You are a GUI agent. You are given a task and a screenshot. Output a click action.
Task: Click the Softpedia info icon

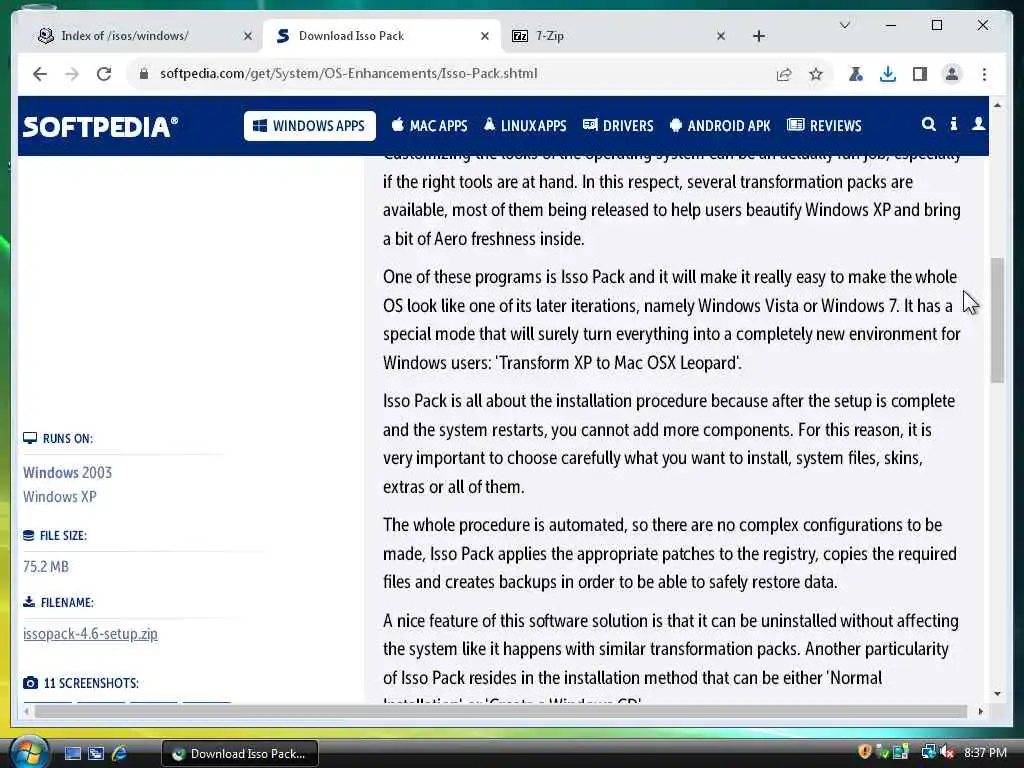(953, 124)
